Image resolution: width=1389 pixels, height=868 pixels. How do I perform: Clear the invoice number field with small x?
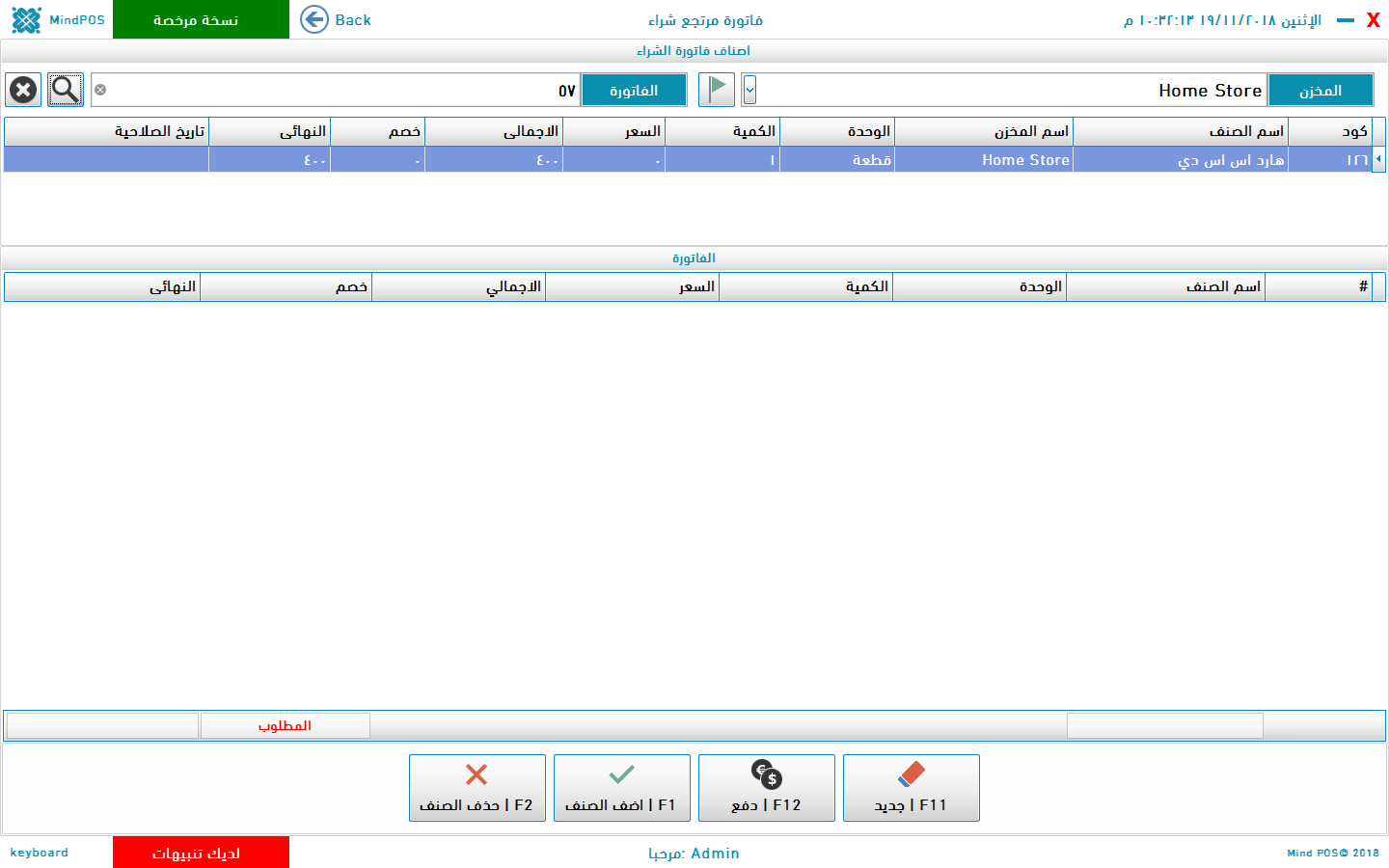click(x=100, y=90)
